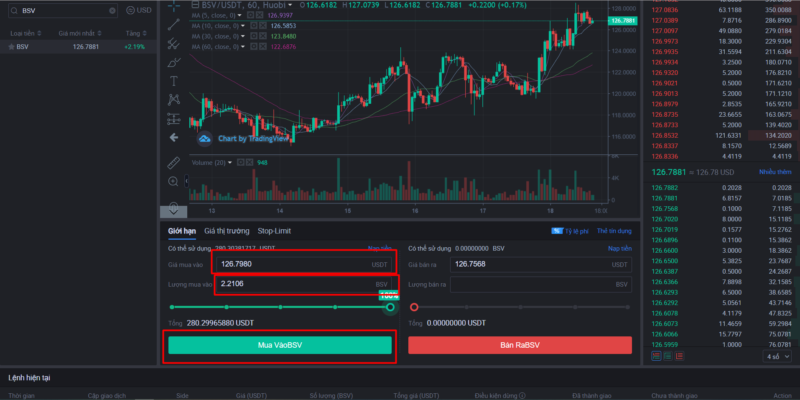Image resolution: width=800 pixels, height=400 pixels.
Task: Open BSV/USDT symbol dropdown arrow
Action: (x=290, y=5)
